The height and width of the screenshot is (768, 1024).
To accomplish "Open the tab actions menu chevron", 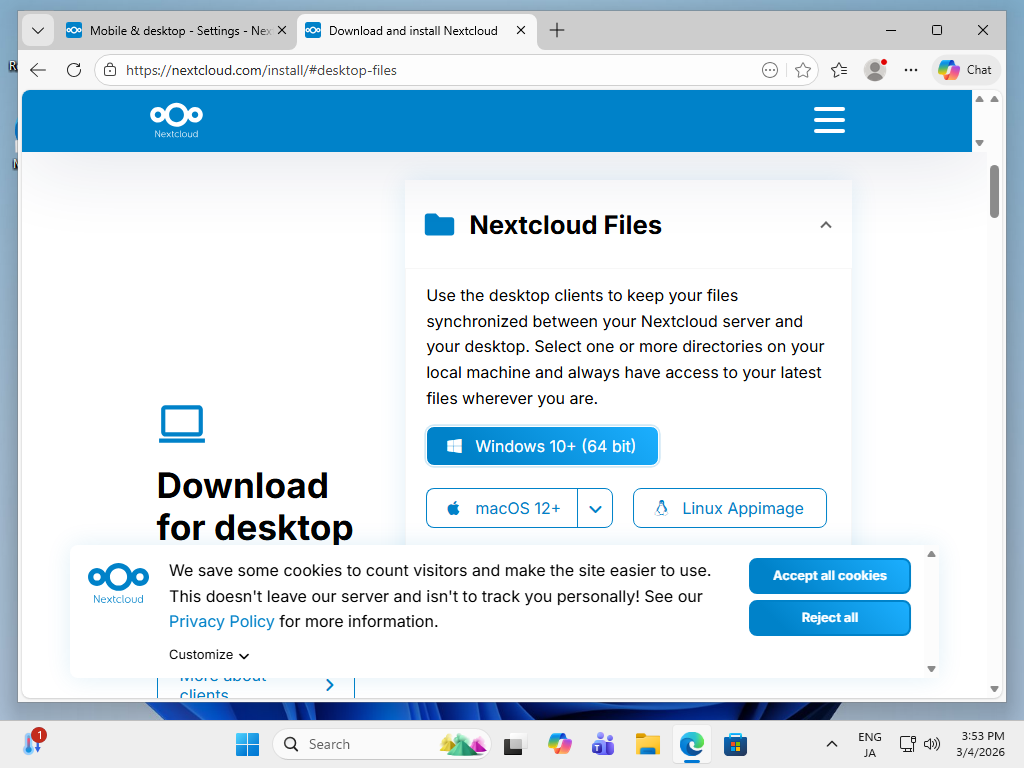I will pyautogui.click(x=38, y=31).
